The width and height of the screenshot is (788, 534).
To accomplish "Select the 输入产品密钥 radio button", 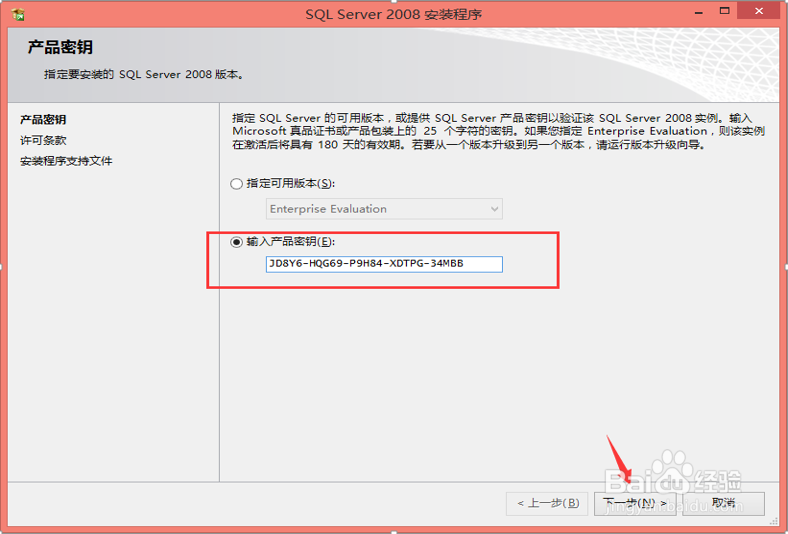I will coord(236,242).
